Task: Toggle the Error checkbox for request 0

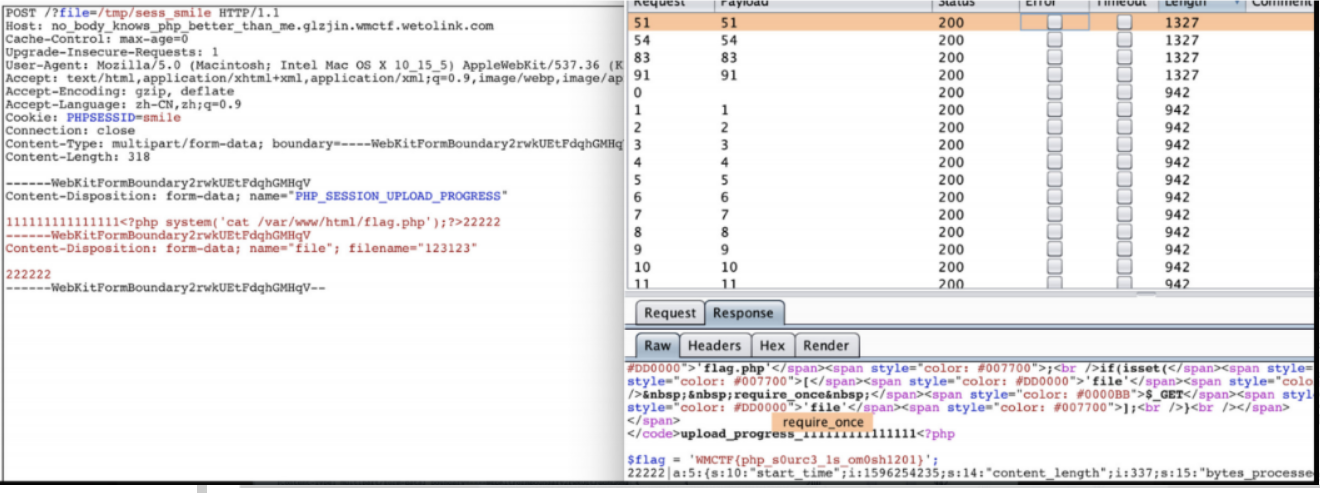Action: (1054, 92)
